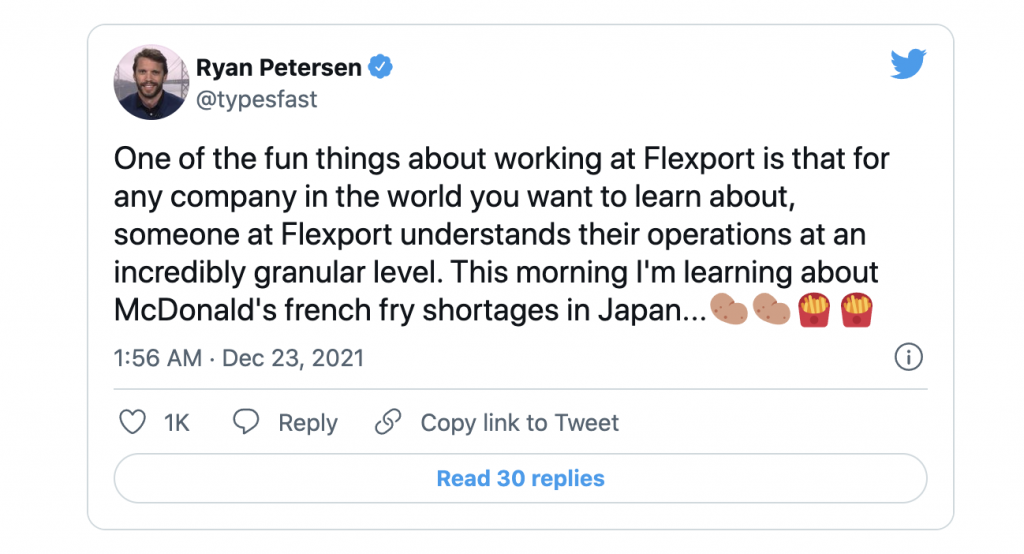Viewport: 1024px width, 554px height.
Task: Open the tweet info circle icon
Action: click(x=908, y=357)
